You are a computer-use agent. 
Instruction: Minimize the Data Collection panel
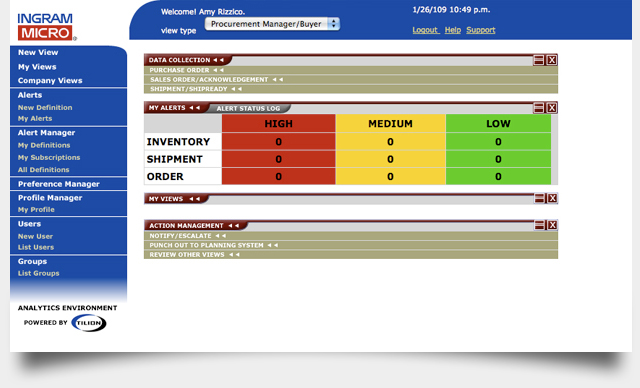pyautogui.click(x=539, y=60)
